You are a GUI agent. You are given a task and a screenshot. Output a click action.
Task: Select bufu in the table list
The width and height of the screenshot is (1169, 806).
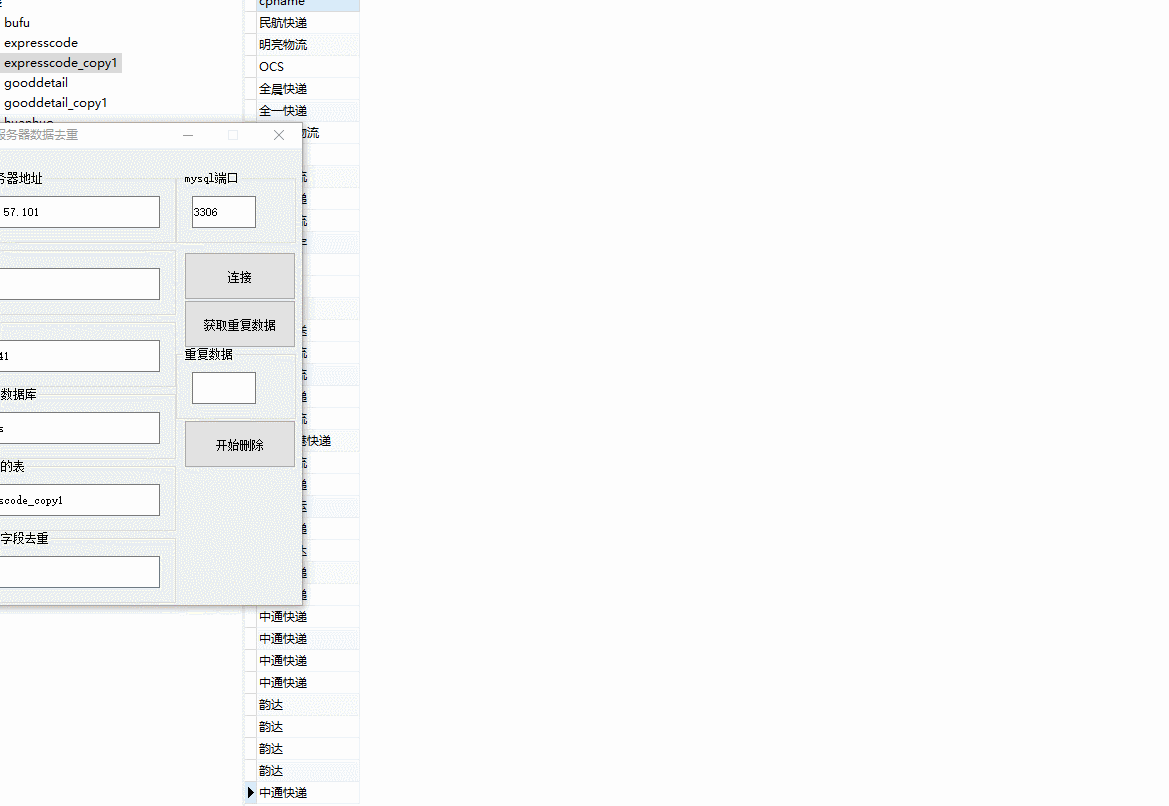click(17, 22)
